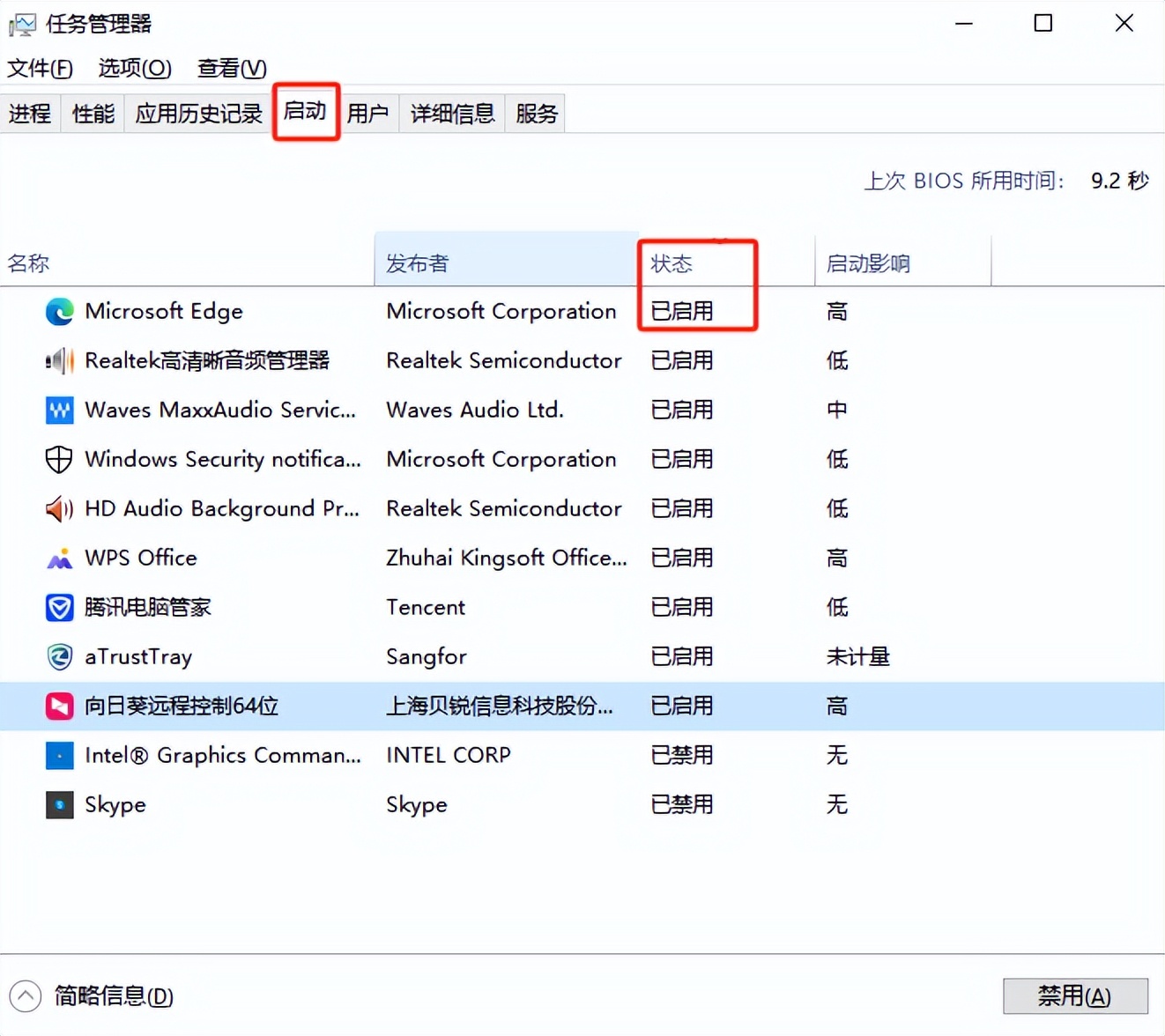Sort by the 启动影响 column header
The image size is (1165, 1036).
click(x=903, y=263)
